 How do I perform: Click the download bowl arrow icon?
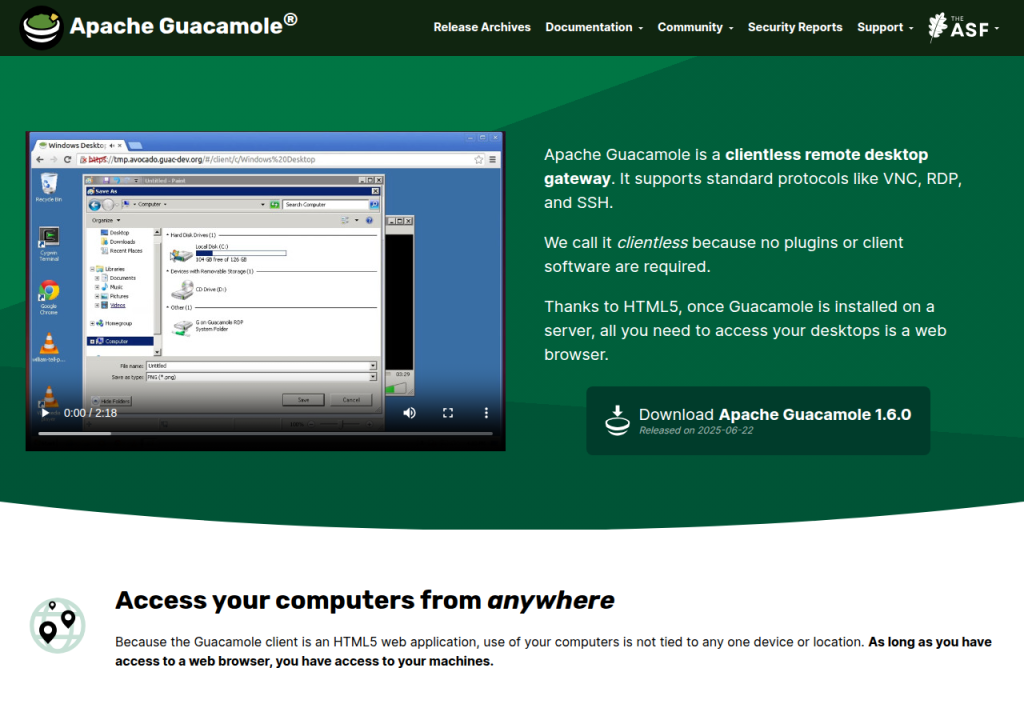pyautogui.click(x=617, y=420)
